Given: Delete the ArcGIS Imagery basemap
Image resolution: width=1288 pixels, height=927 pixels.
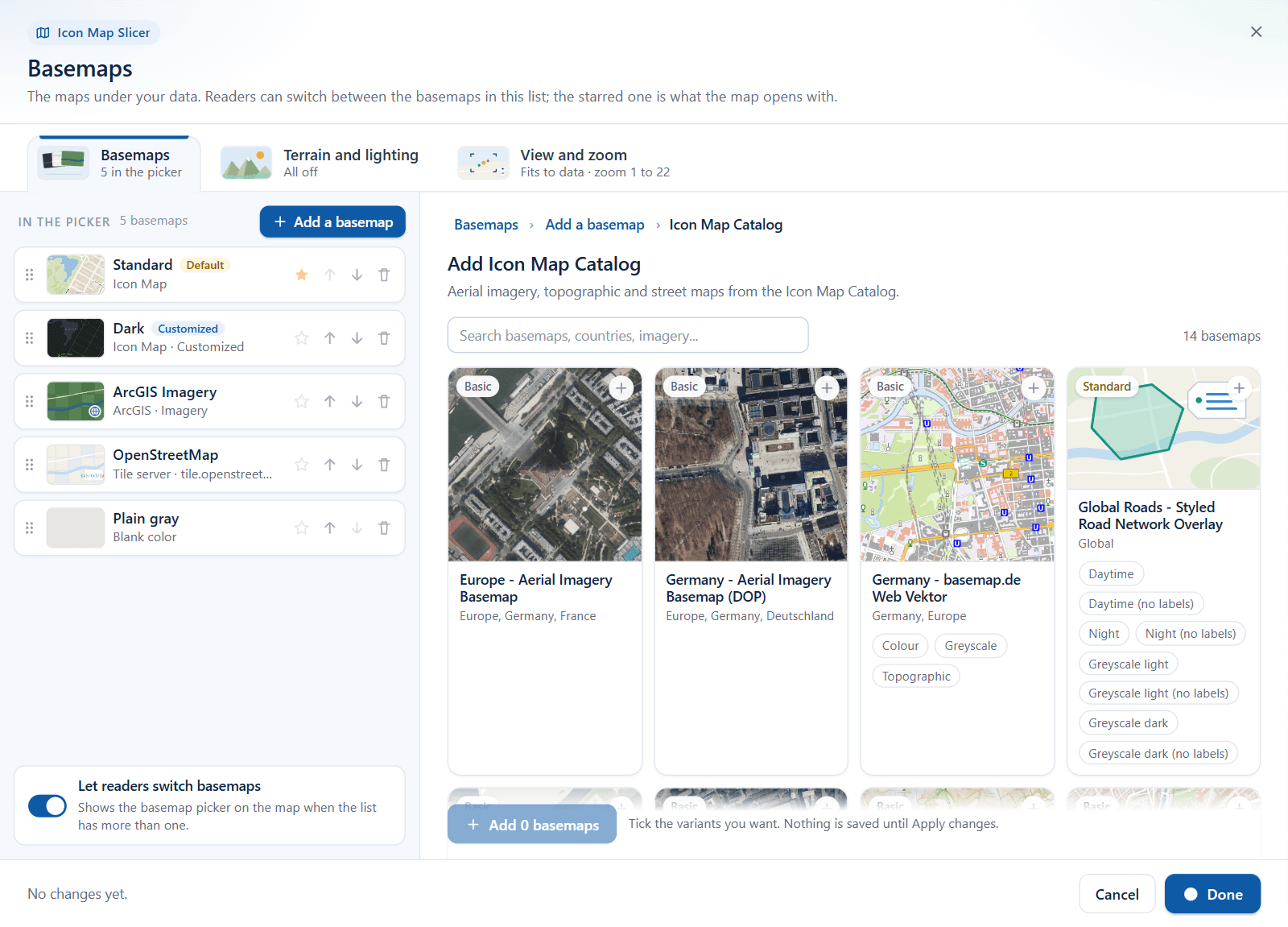Looking at the screenshot, I should pos(384,401).
